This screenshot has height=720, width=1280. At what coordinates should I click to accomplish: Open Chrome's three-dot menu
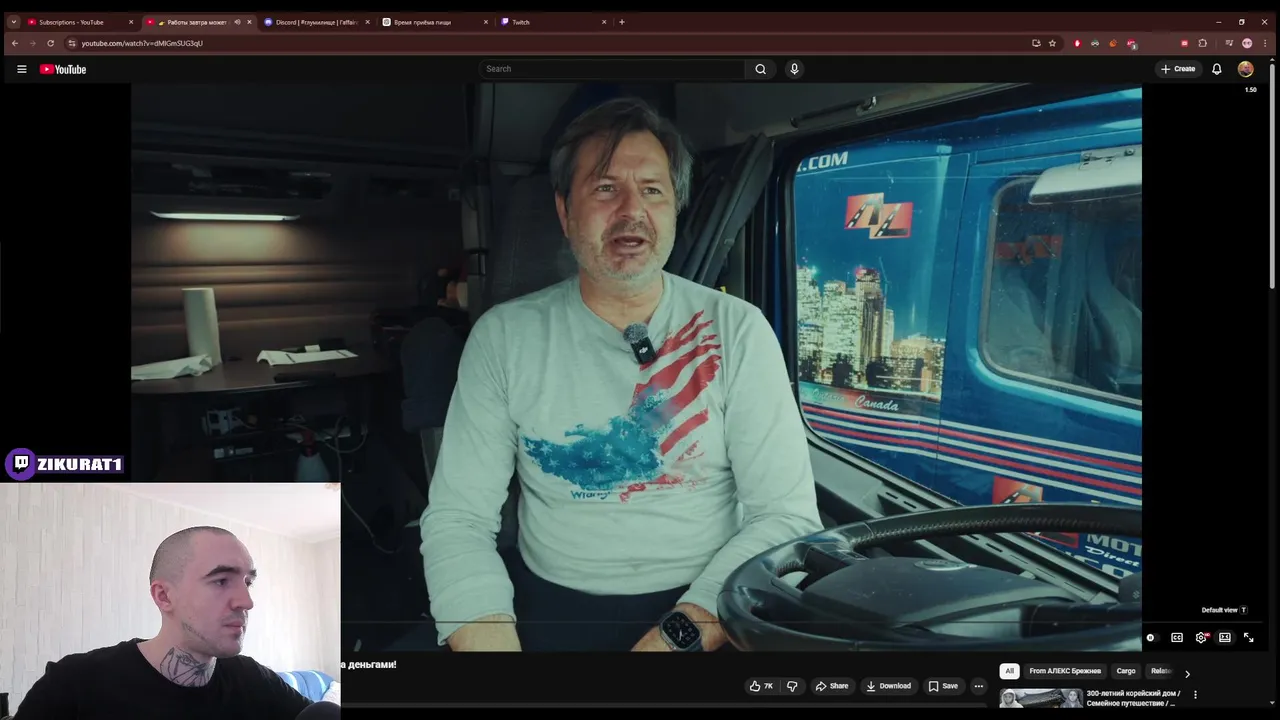[1265, 43]
